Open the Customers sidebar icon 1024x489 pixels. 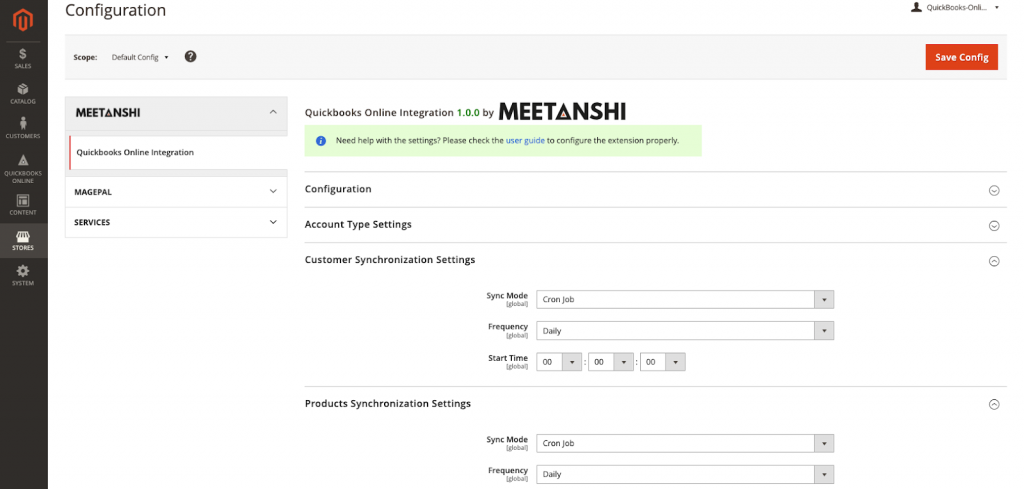(x=23, y=127)
